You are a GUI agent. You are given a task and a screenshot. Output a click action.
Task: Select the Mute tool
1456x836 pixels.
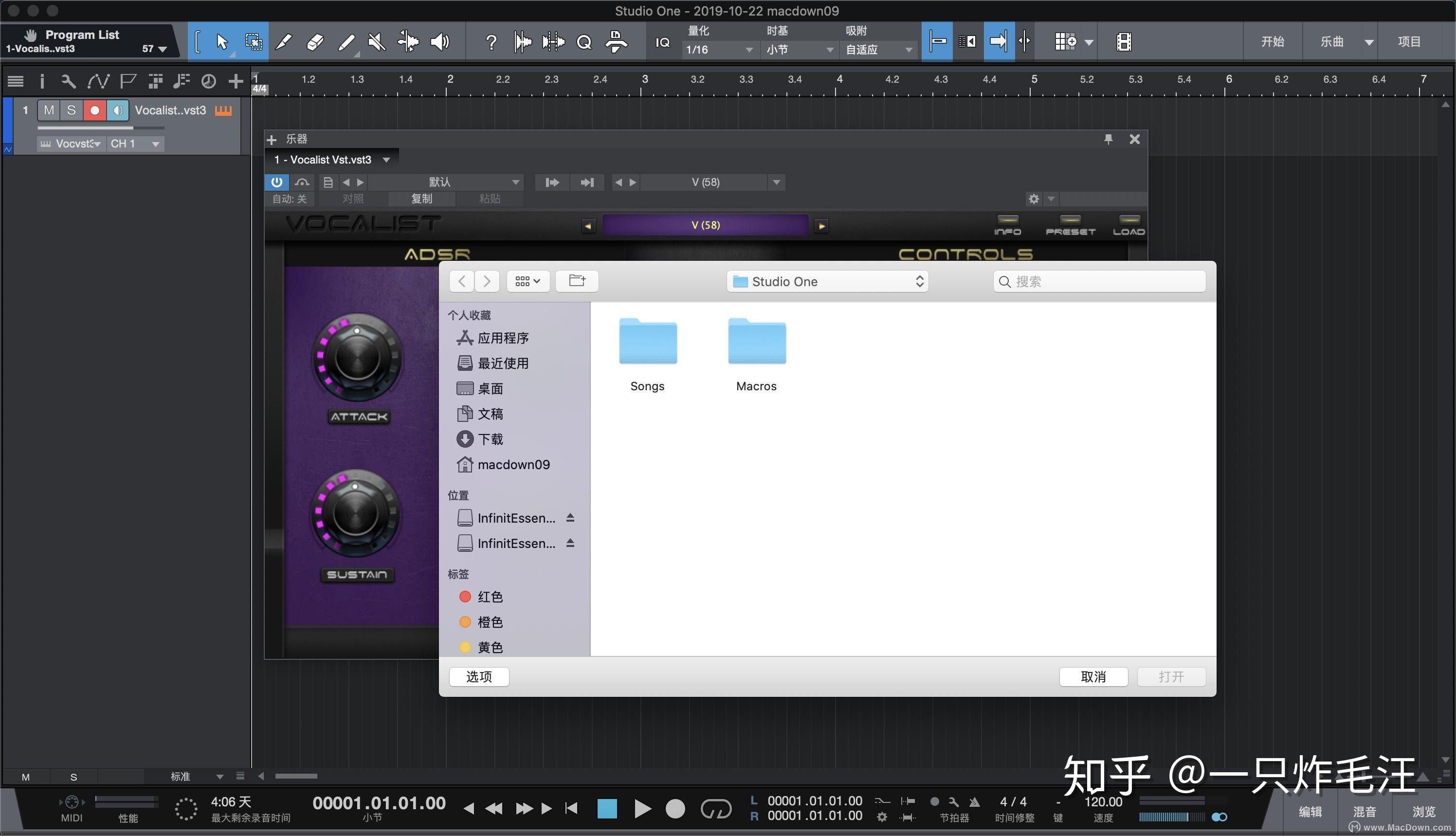pos(377,41)
